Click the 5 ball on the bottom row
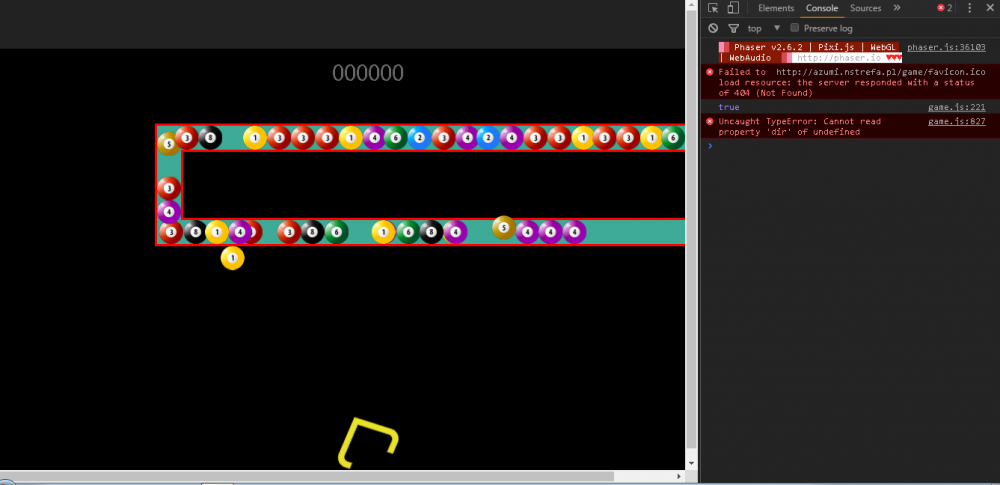The width and height of the screenshot is (1000, 485). [504, 227]
